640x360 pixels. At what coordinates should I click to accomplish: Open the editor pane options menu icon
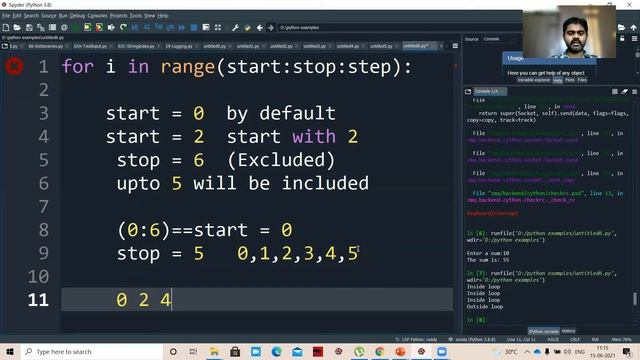[455, 46]
